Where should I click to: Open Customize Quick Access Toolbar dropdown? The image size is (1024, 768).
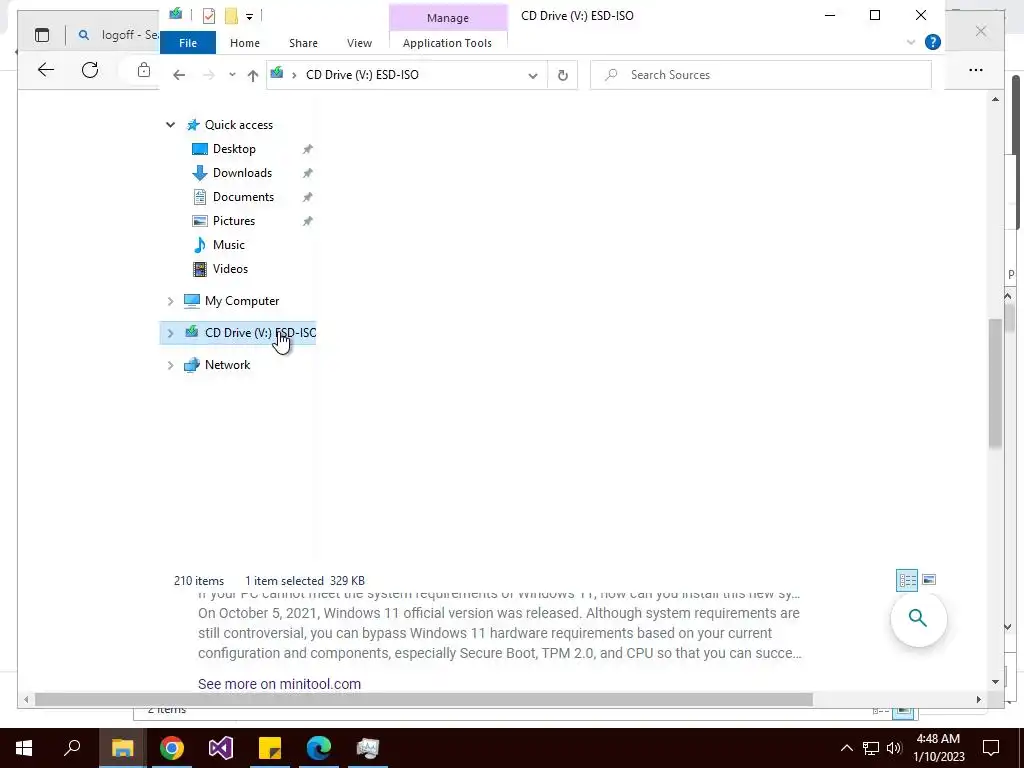249,16
